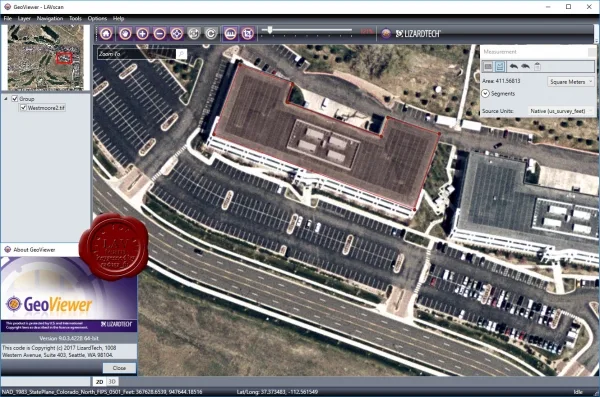Collapse the Group tree node arrow
This screenshot has width=600, height=397.
click(x=6, y=99)
